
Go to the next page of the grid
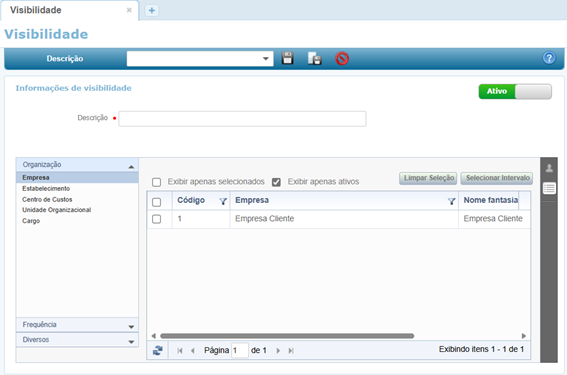(278, 350)
